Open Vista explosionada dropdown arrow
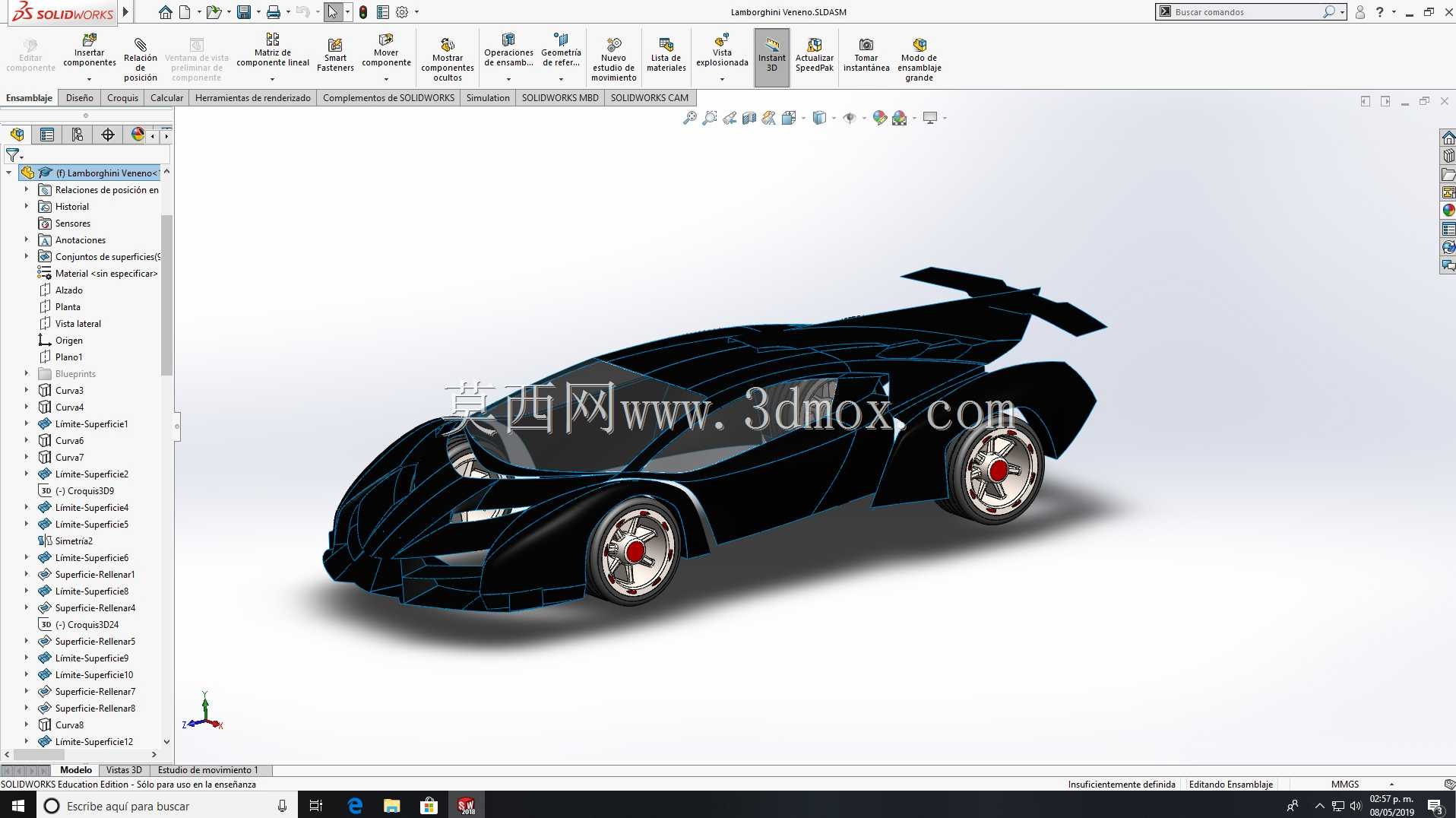 tap(722, 79)
